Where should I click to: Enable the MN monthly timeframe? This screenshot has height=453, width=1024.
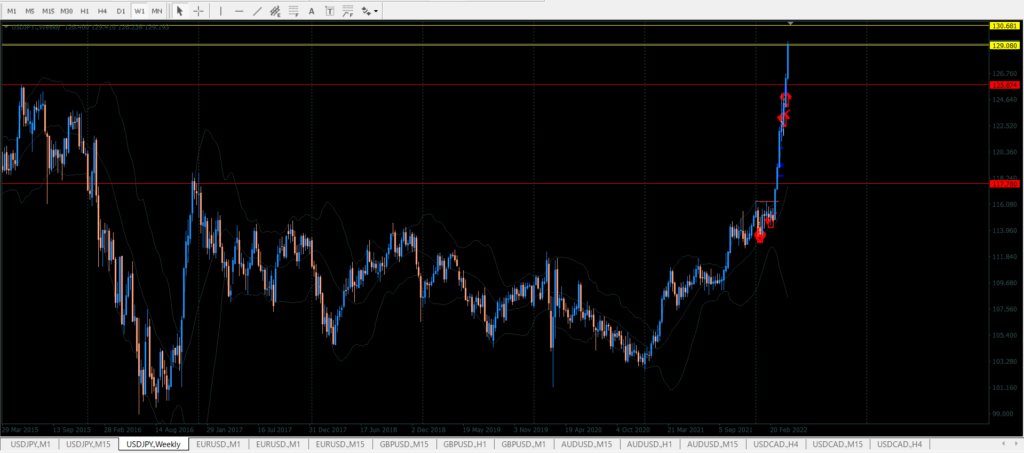(157, 11)
